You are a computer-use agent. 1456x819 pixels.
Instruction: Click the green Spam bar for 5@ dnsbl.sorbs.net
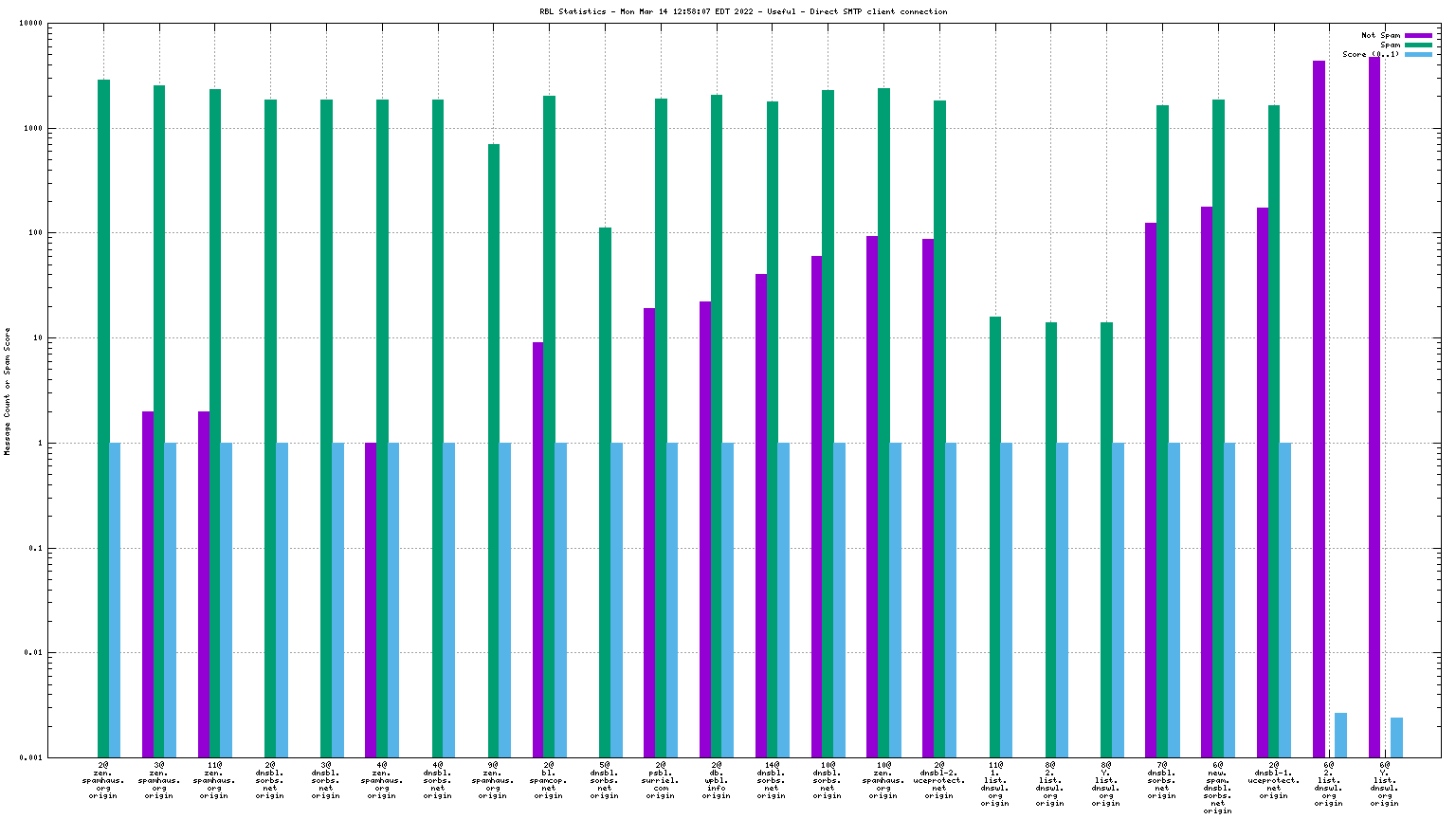[x=605, y=492]
